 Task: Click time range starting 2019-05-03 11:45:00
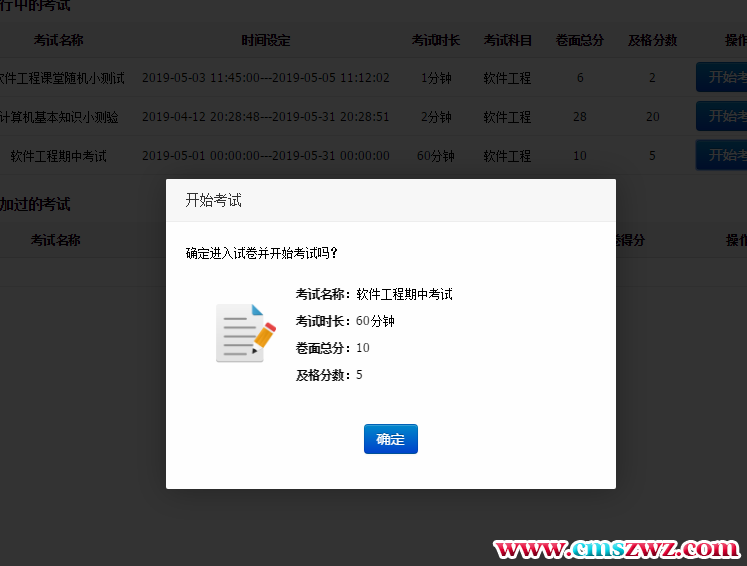[x=265, y=78]
